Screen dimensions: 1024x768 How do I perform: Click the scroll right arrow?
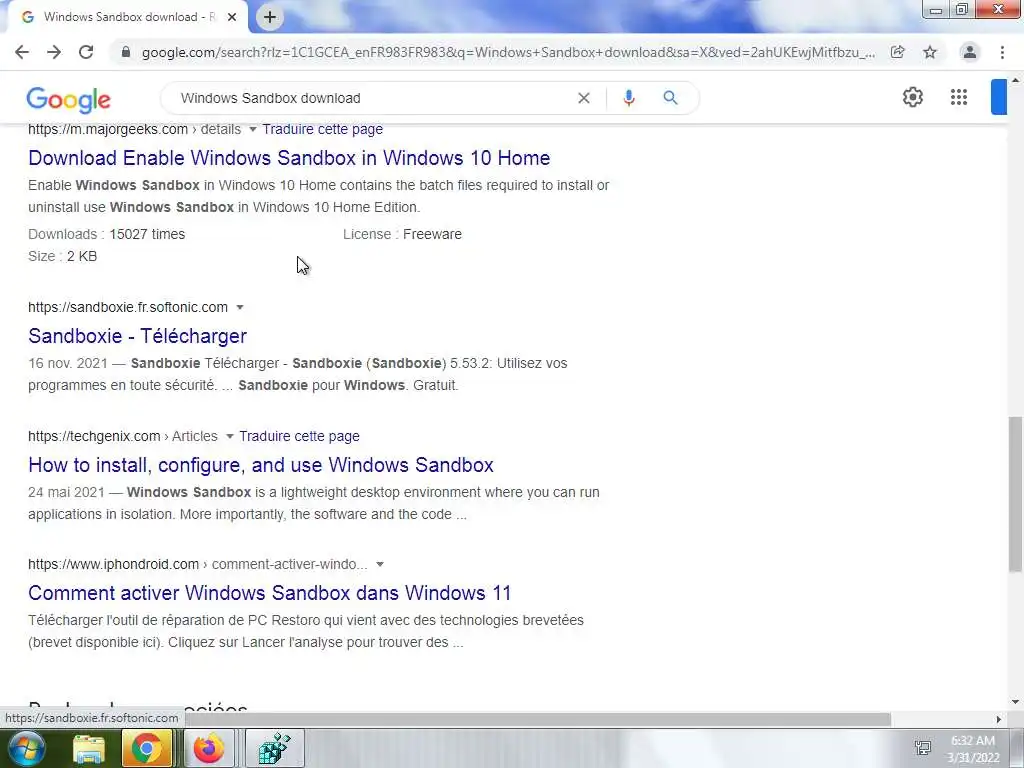[x=998, y=719]
